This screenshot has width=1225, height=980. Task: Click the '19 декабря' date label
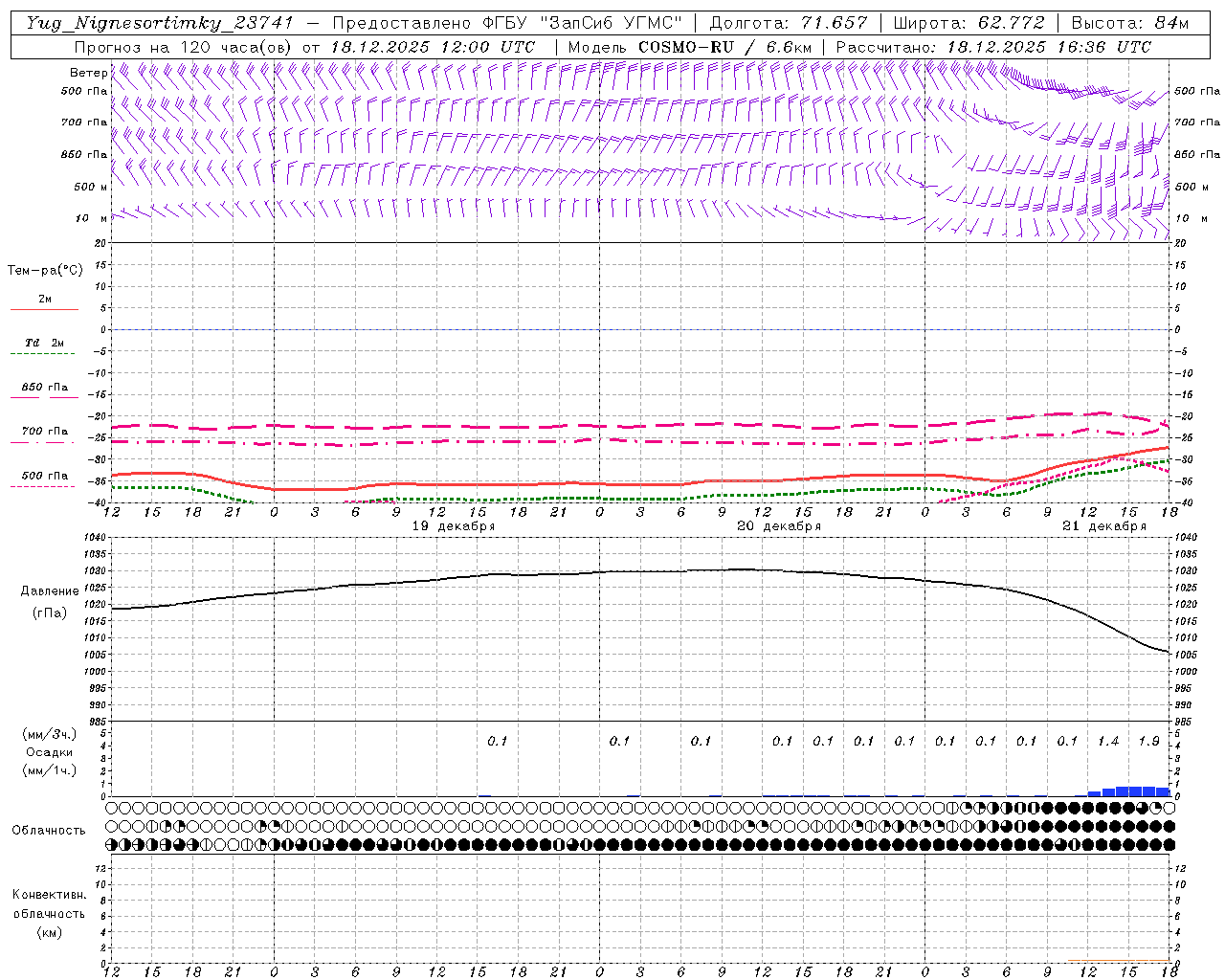[x=454, y=526]
